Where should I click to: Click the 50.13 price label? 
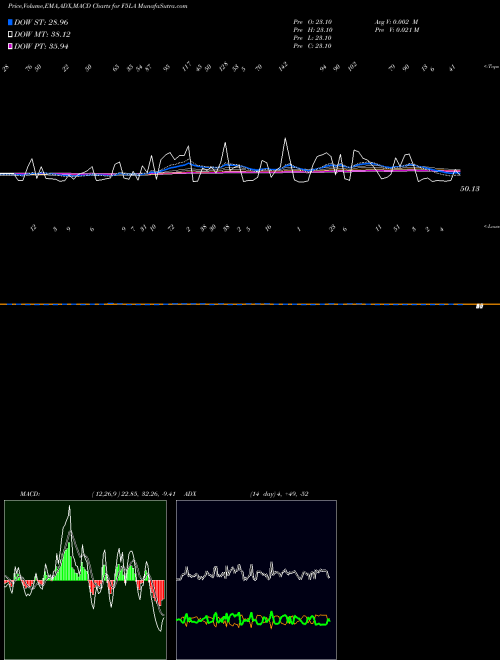tap(470, 189)
